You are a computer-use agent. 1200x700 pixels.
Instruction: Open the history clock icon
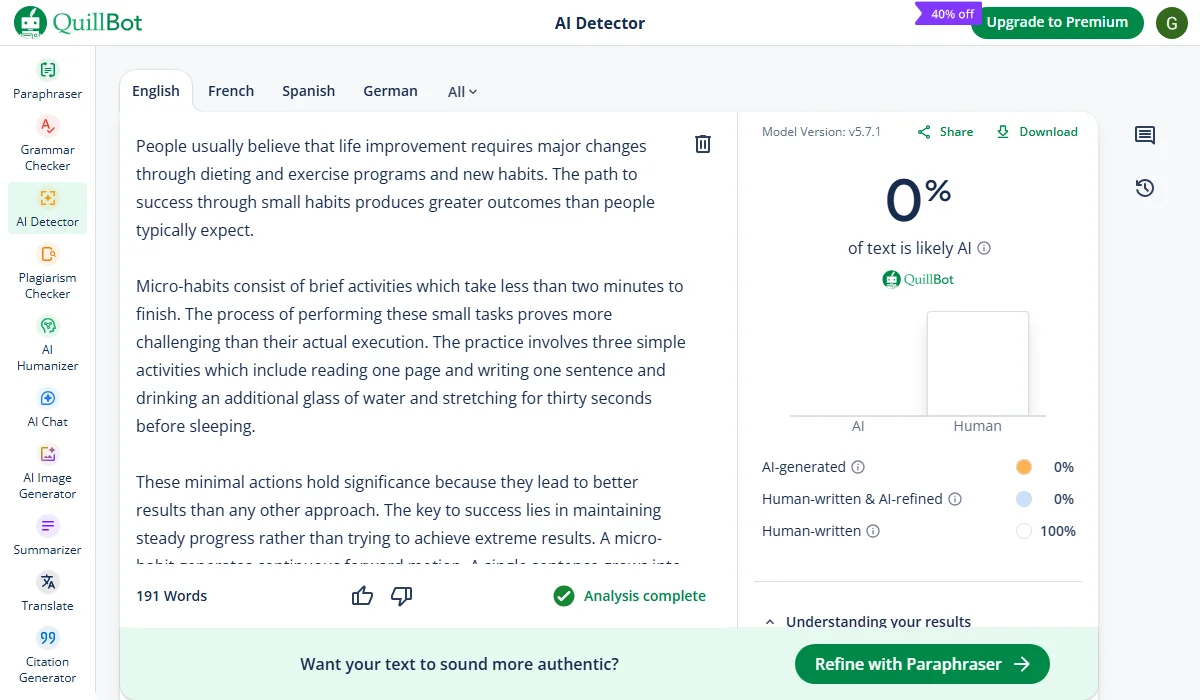(x=1145, y=188)
